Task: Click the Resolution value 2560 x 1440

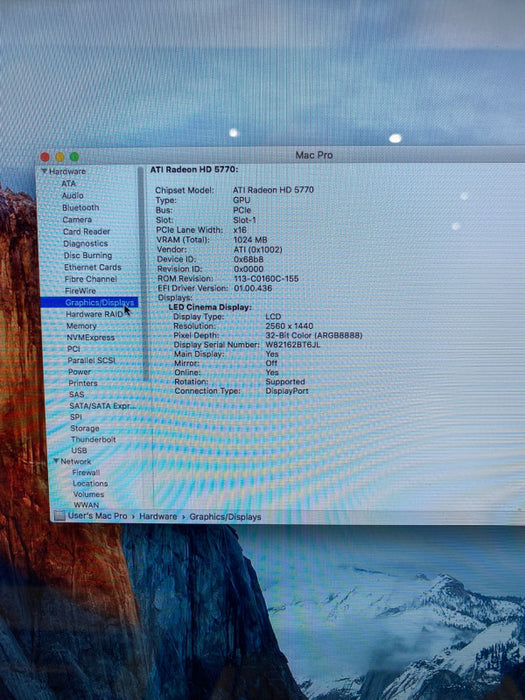Action: click(289, 326)
